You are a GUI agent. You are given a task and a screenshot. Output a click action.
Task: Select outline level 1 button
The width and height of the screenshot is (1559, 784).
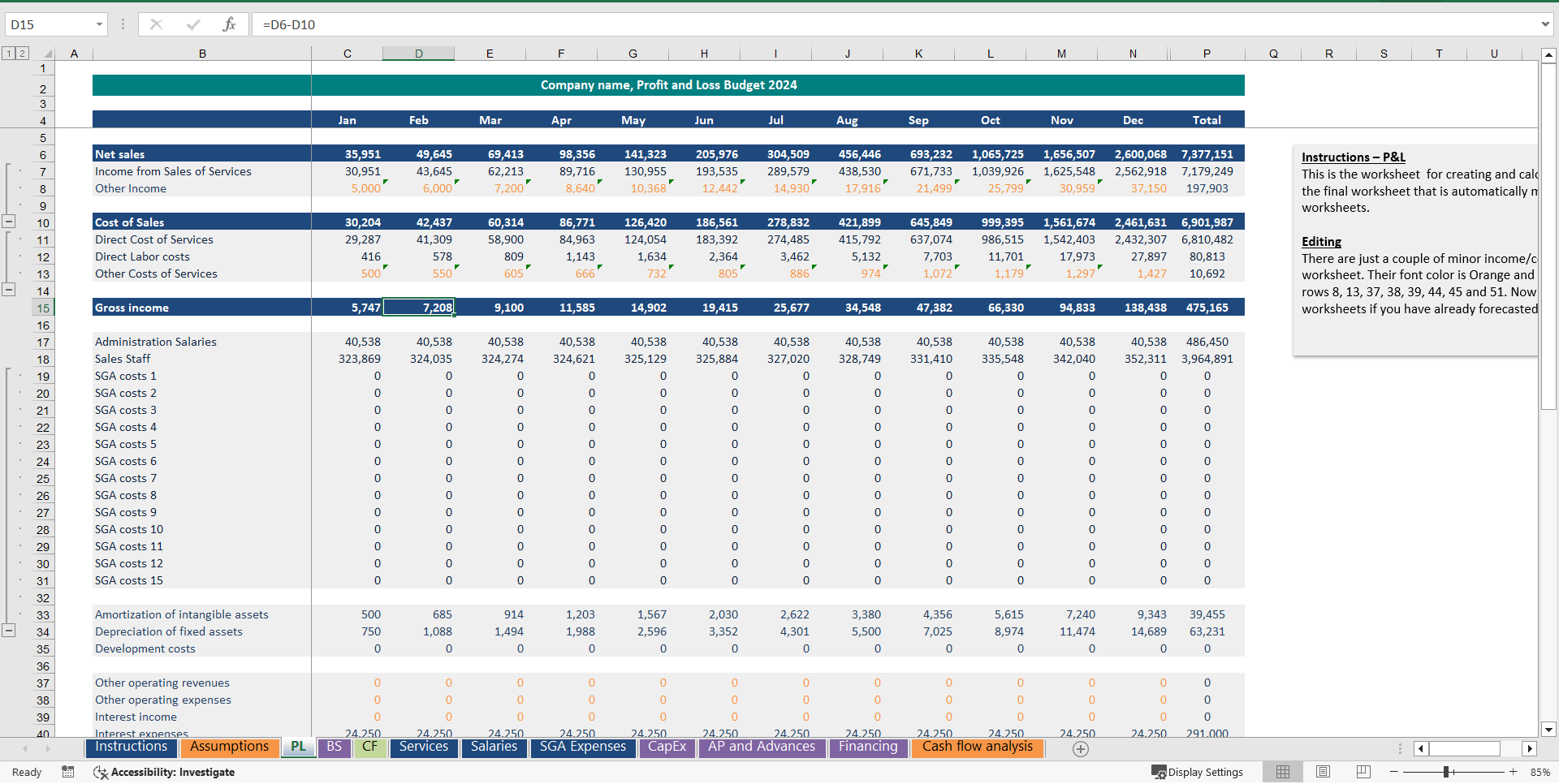8,52
